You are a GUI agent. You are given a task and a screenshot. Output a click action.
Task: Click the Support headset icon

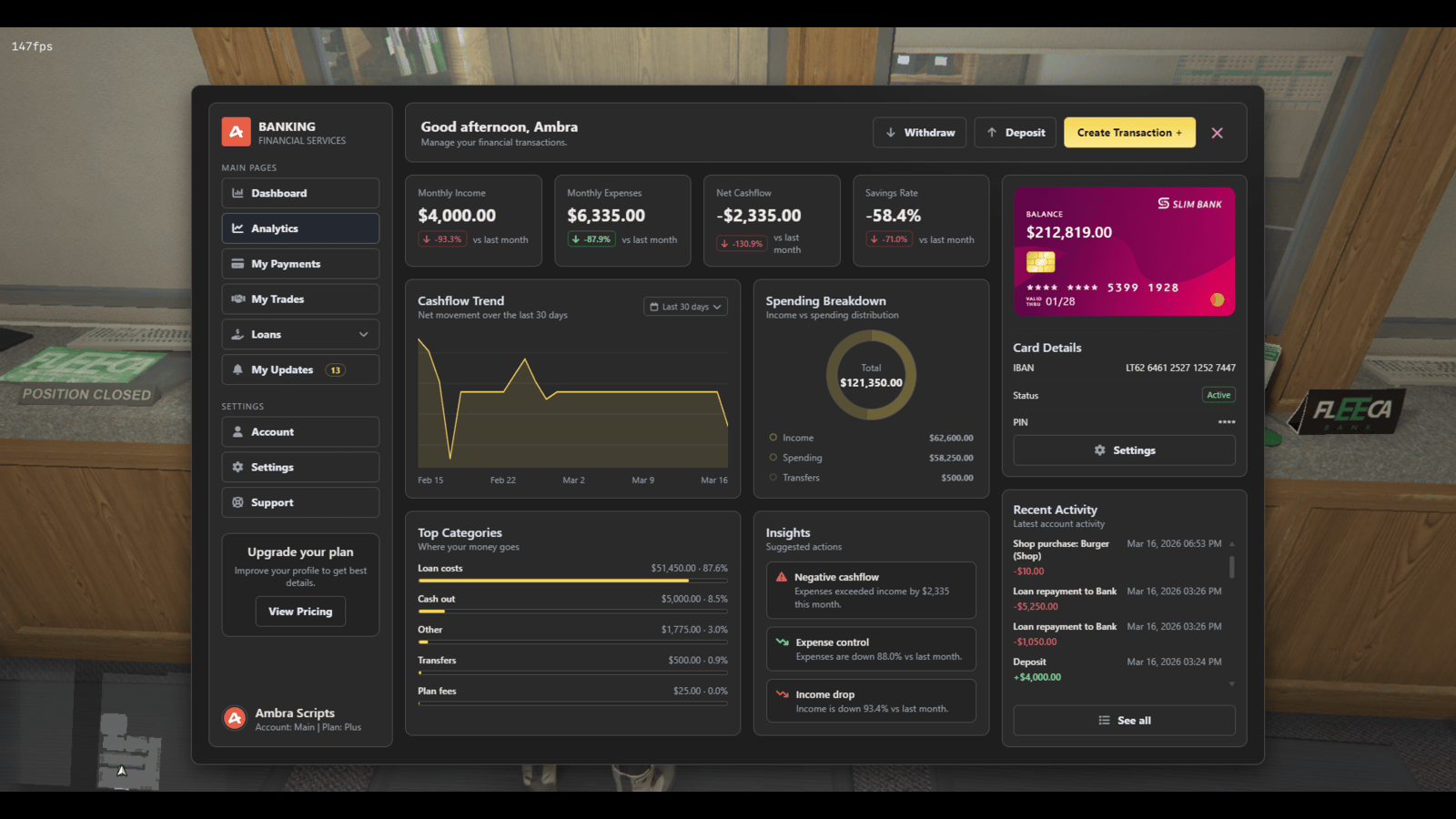click(238, 502)
